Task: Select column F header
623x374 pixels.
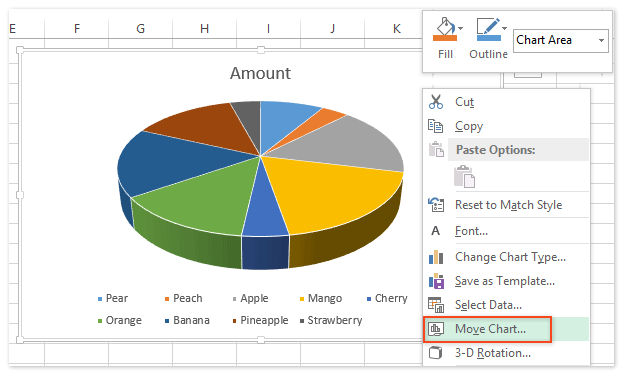Action: click(76, 29)
